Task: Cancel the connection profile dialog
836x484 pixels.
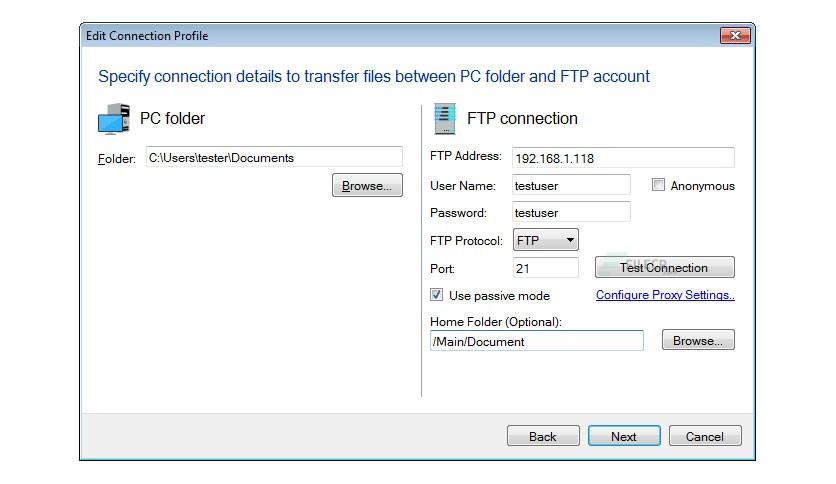Action: click(705, 436)
